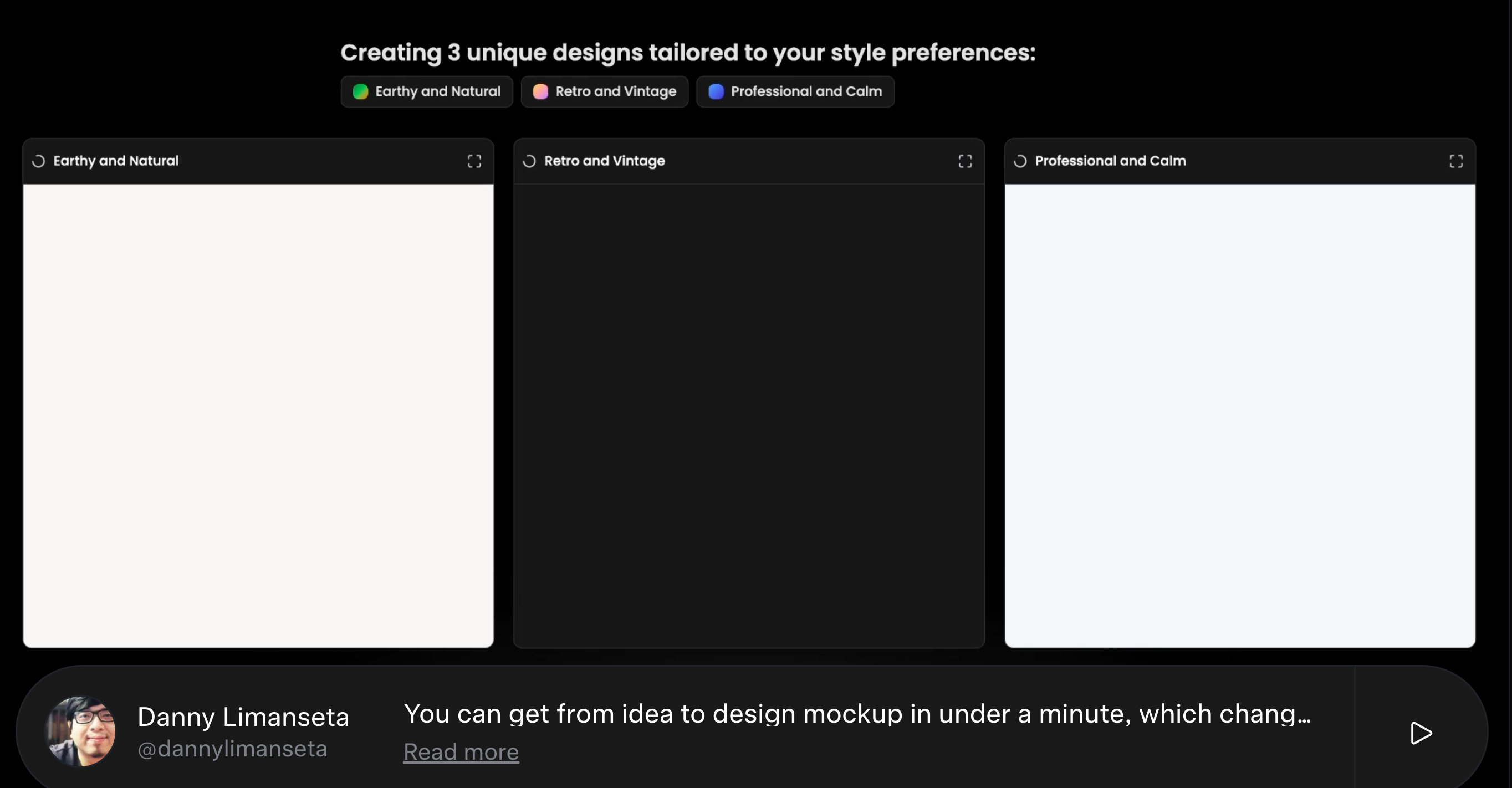Expand the Retro and Vintage design fullscreen
Screen dimensions: 1512x788
coord(965,161)
